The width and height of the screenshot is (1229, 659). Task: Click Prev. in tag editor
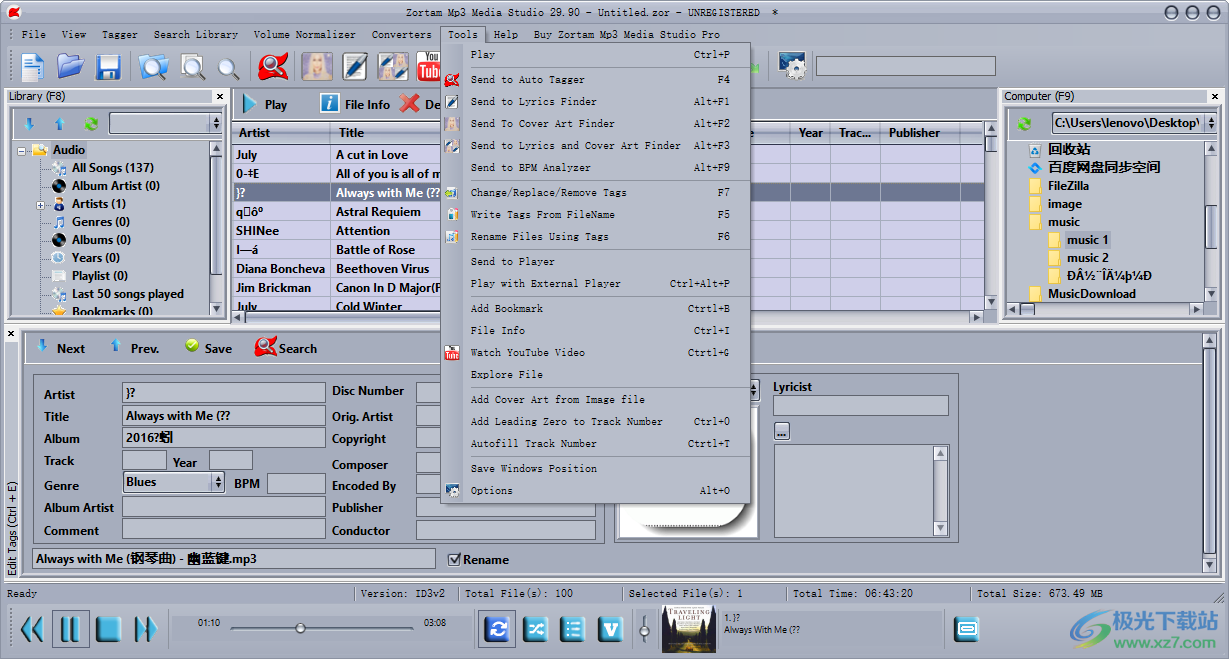point(134,348)
